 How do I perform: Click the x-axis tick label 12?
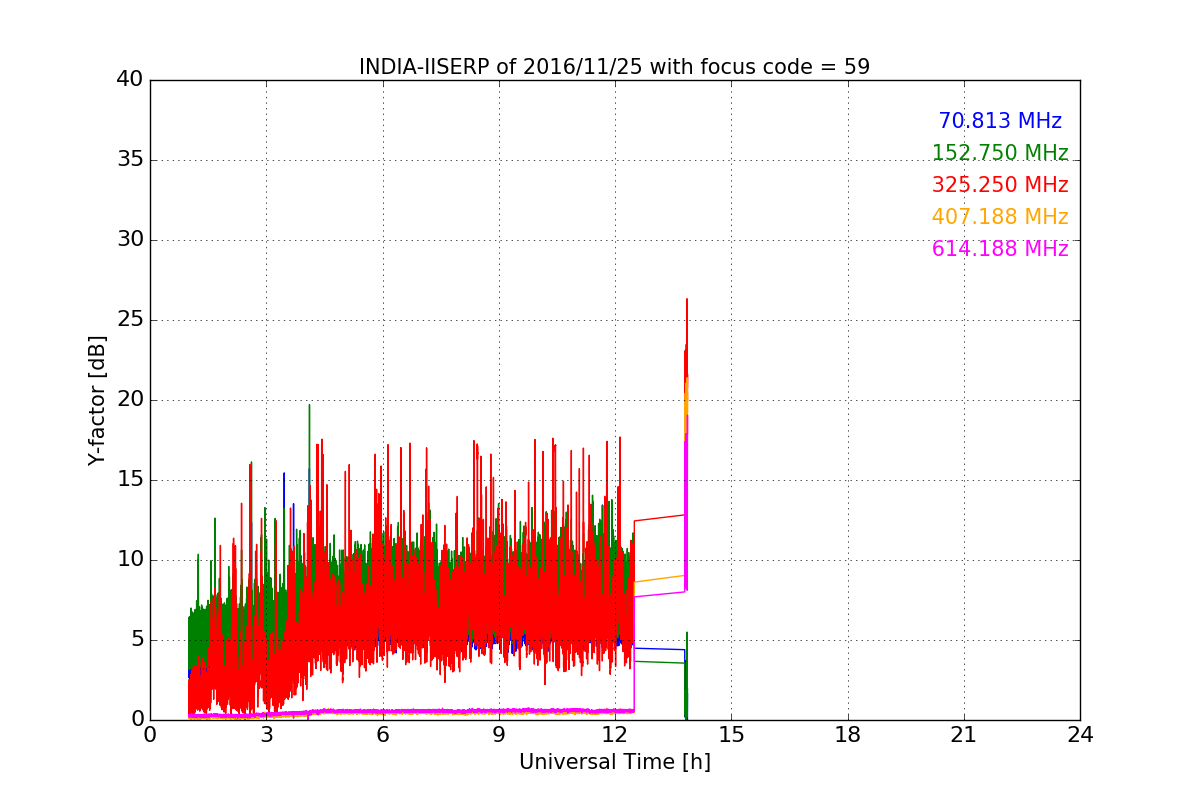pyautogui.click(x=615, y=734)
